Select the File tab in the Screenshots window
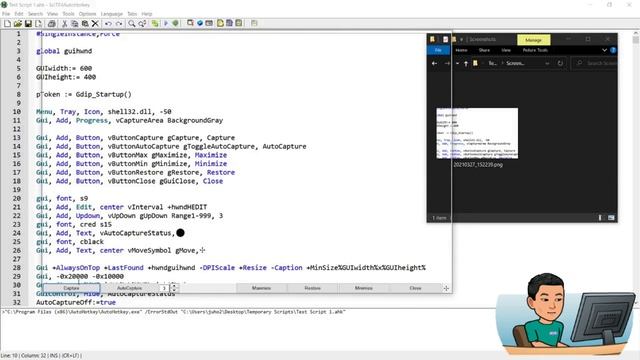640x360 pixels. [x=438, y=50]
